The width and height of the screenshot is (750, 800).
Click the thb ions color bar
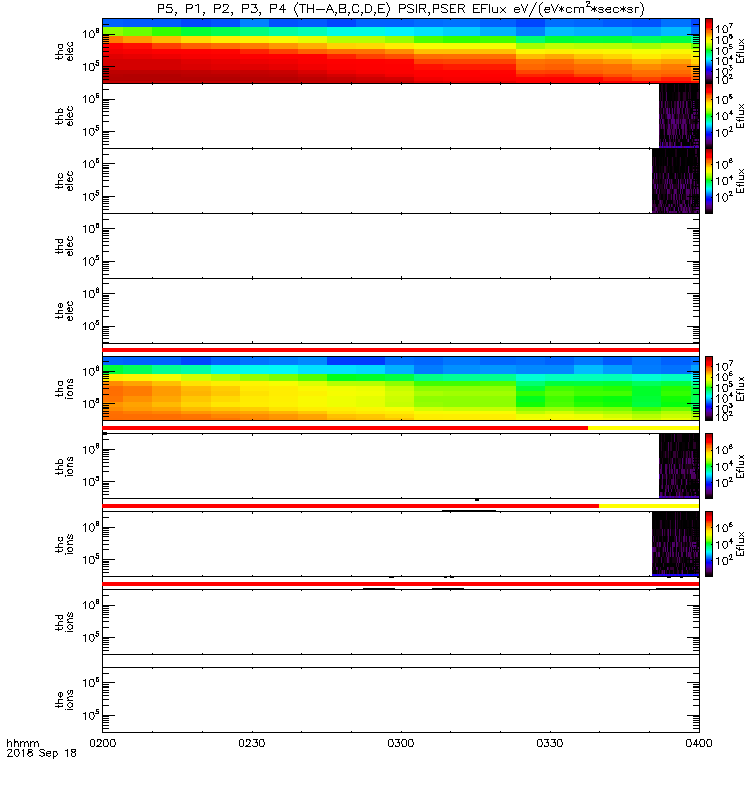709,466
